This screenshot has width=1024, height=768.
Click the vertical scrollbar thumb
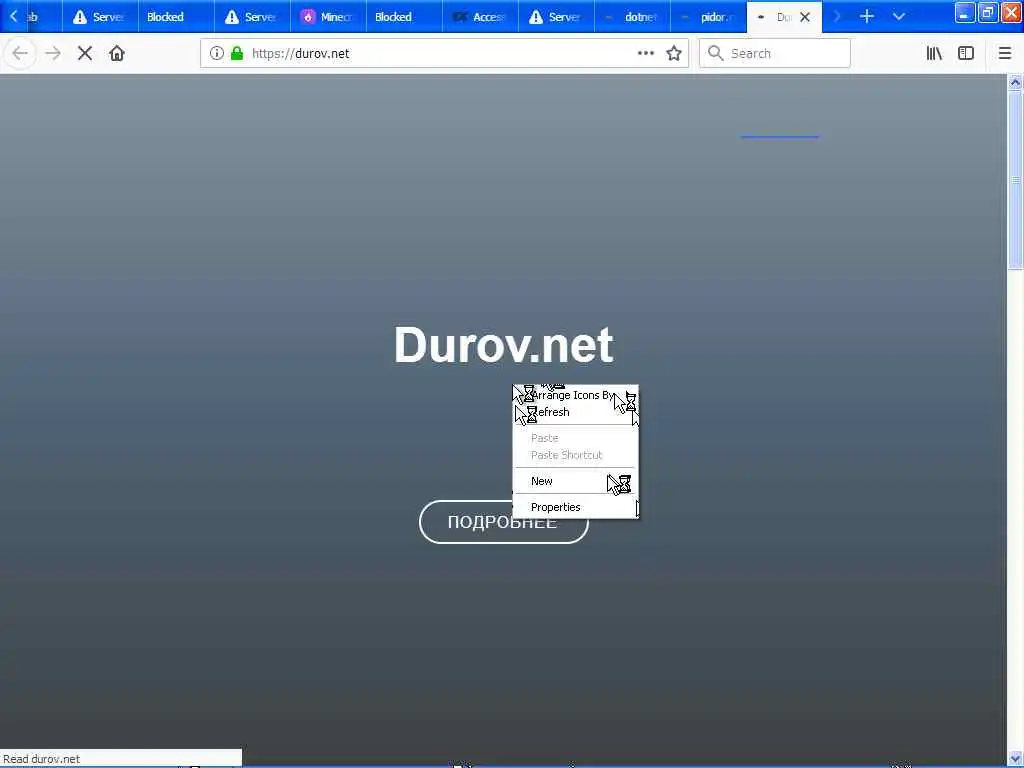pyautogui.click(x=1015, y=180)
